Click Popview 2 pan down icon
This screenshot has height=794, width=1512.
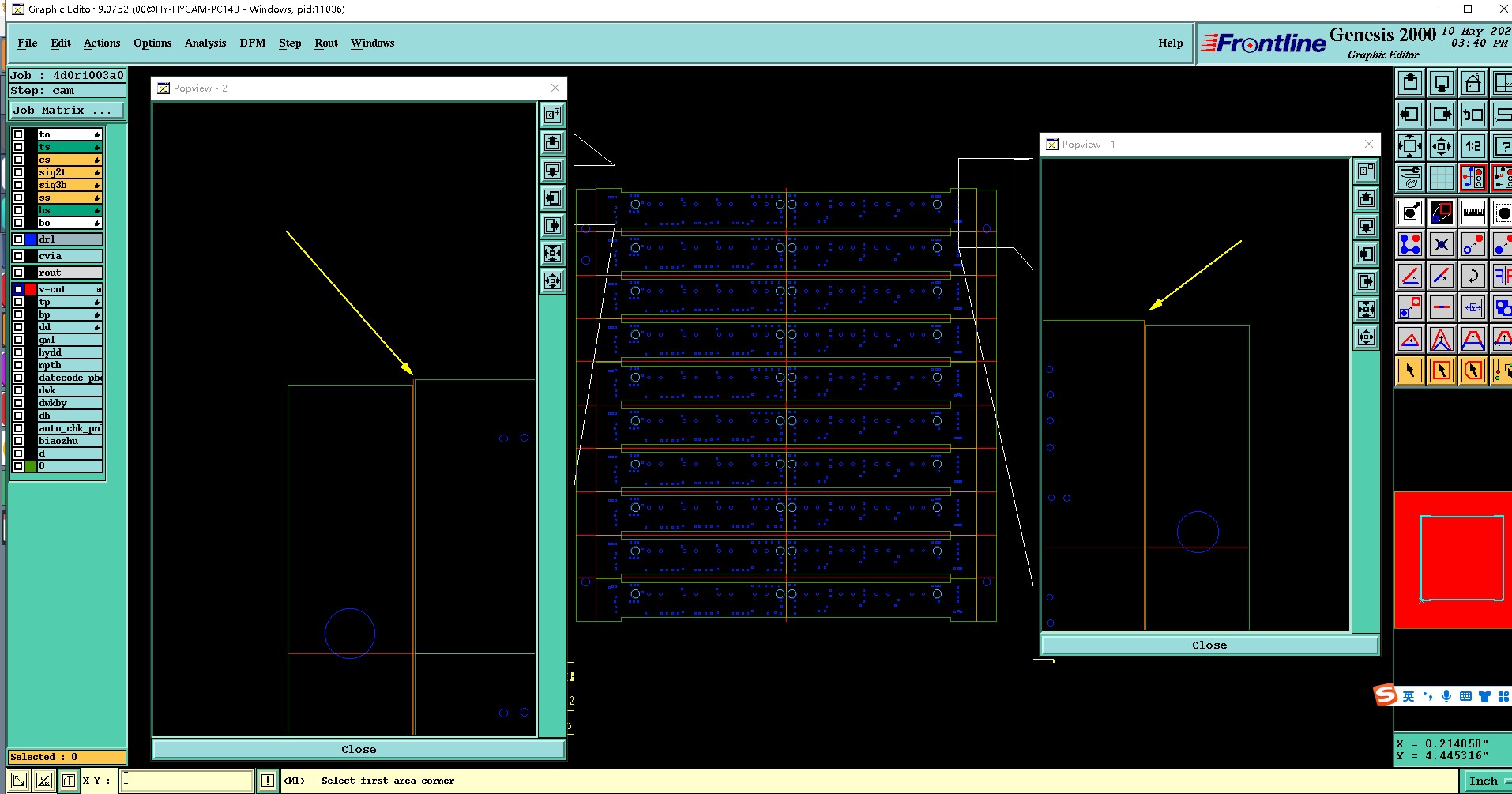(x=553, y=171)
